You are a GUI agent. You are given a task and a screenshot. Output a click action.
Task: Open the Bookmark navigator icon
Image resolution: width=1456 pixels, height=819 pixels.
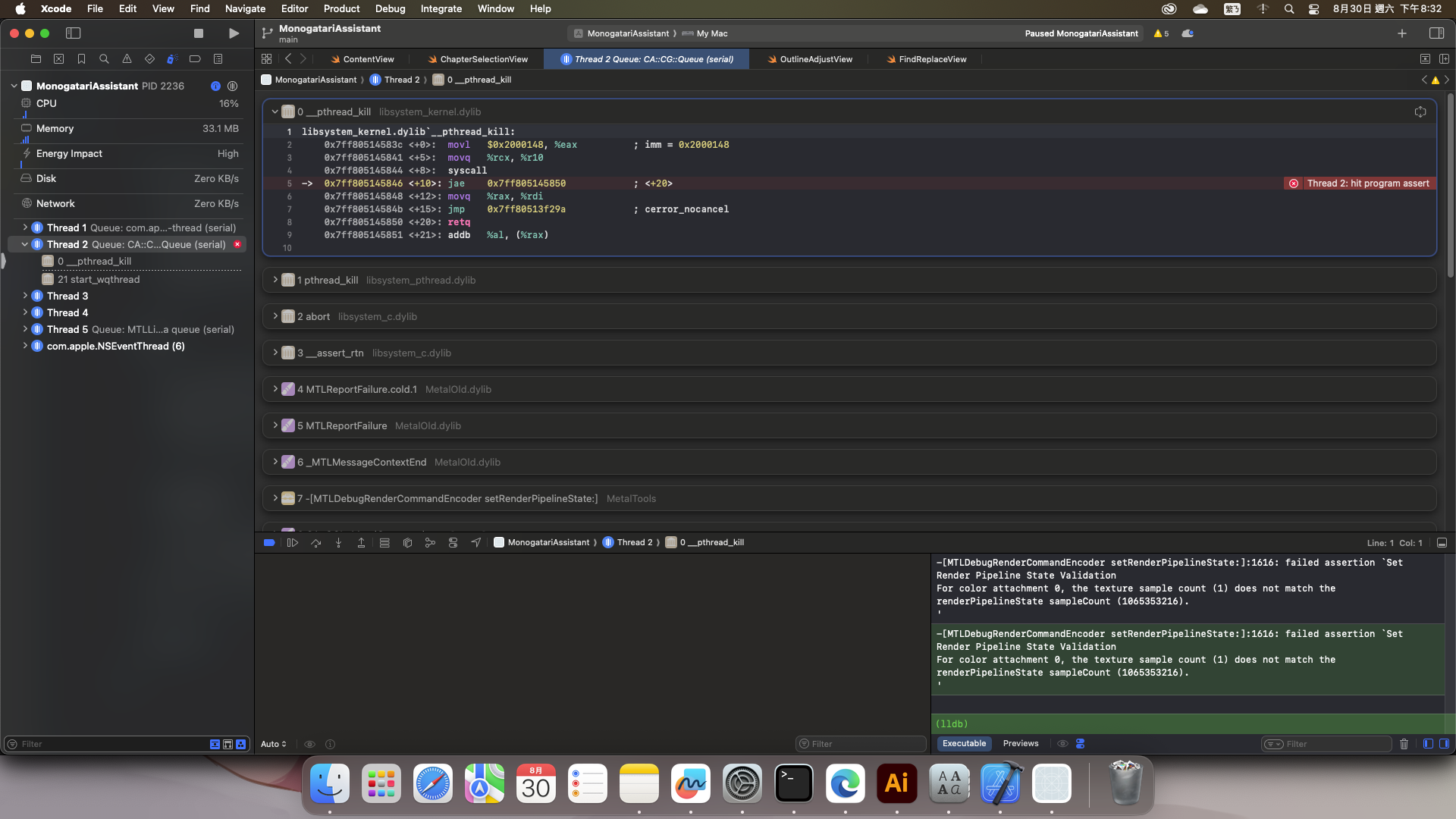(81, 58)
